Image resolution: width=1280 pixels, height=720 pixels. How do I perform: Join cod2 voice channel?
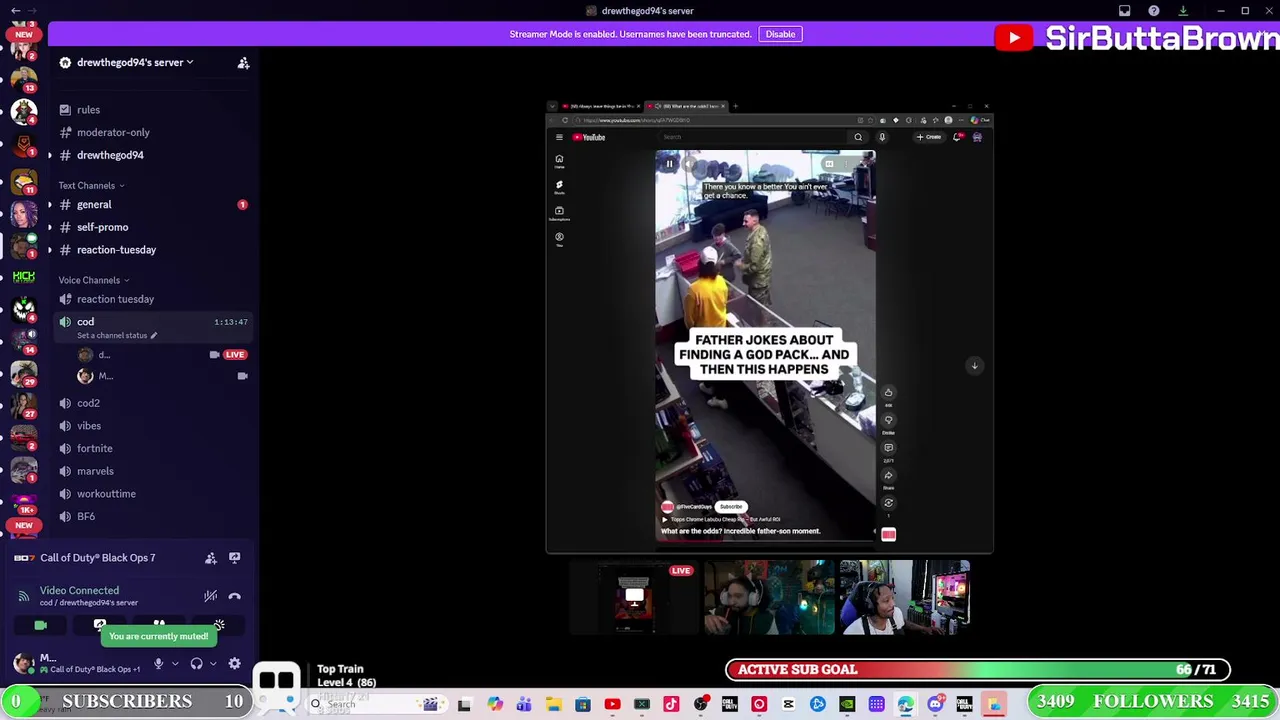[x=88, y=403]
